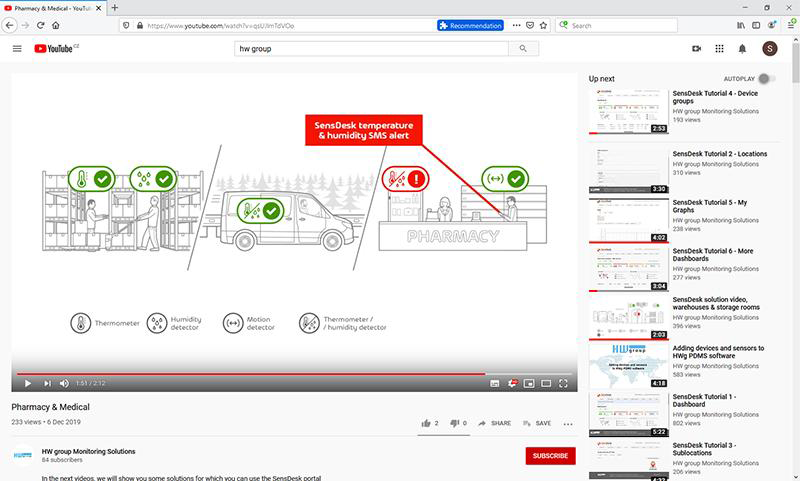This screenshot has width=800, height=481.
Task: Enter full screen mode
Action: 563,383
